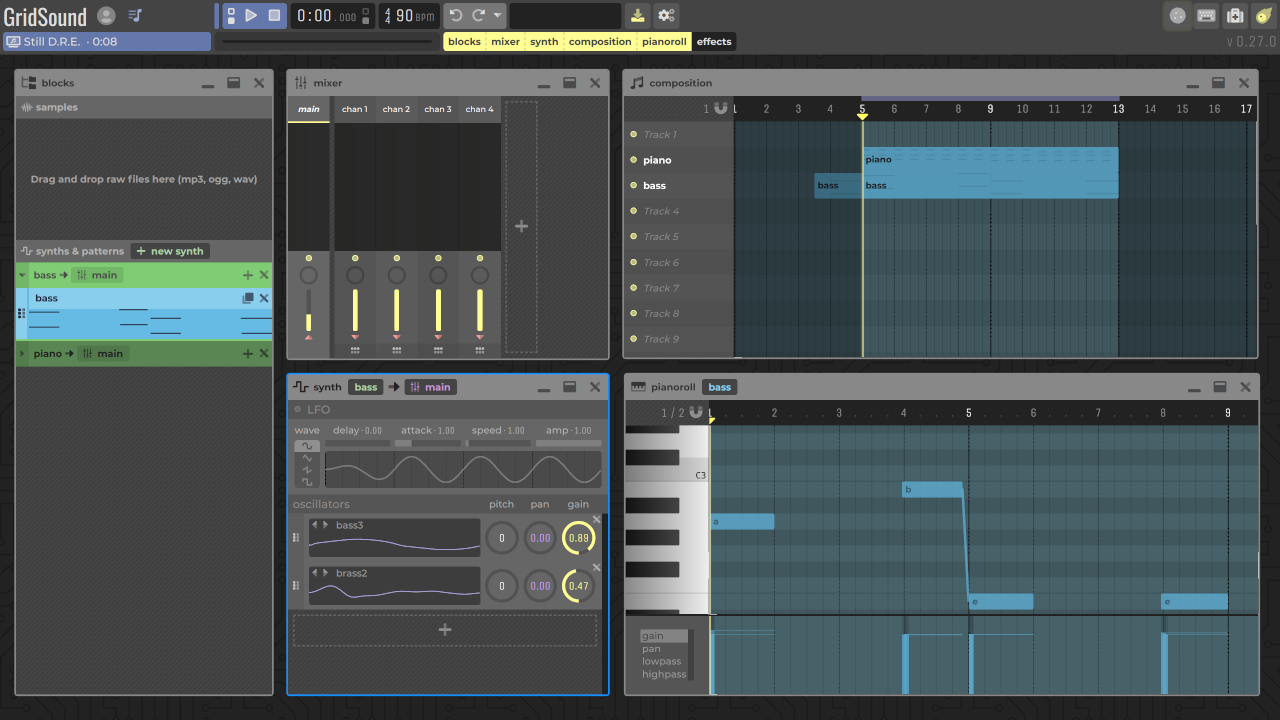
Task: Add a new pattern to piano synth
Action: pos(248,353)
